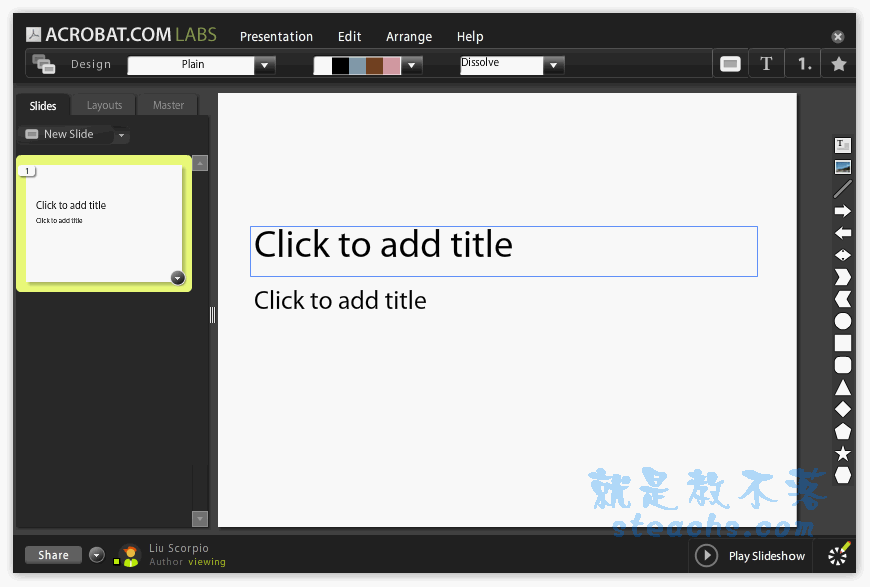Open the Arrange menu
Viewport: 870px width, 587px height.
pos(409,37)
